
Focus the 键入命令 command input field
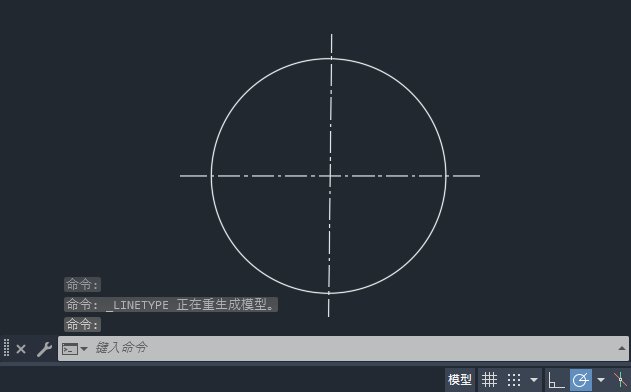coord(343,348)
